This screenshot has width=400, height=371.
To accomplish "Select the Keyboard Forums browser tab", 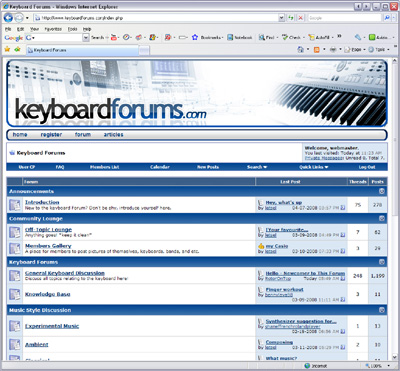I will (82, 50).
